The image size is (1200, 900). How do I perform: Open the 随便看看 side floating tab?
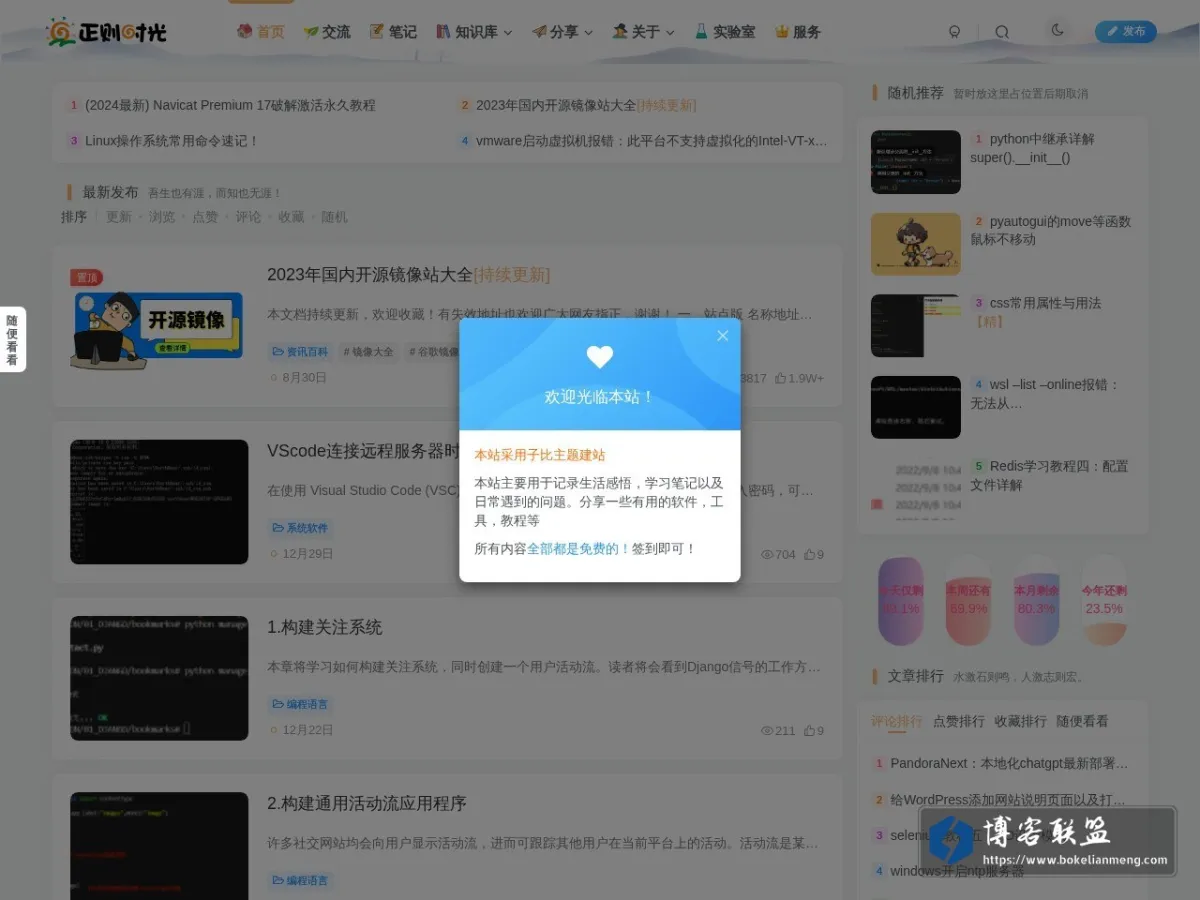12,340
